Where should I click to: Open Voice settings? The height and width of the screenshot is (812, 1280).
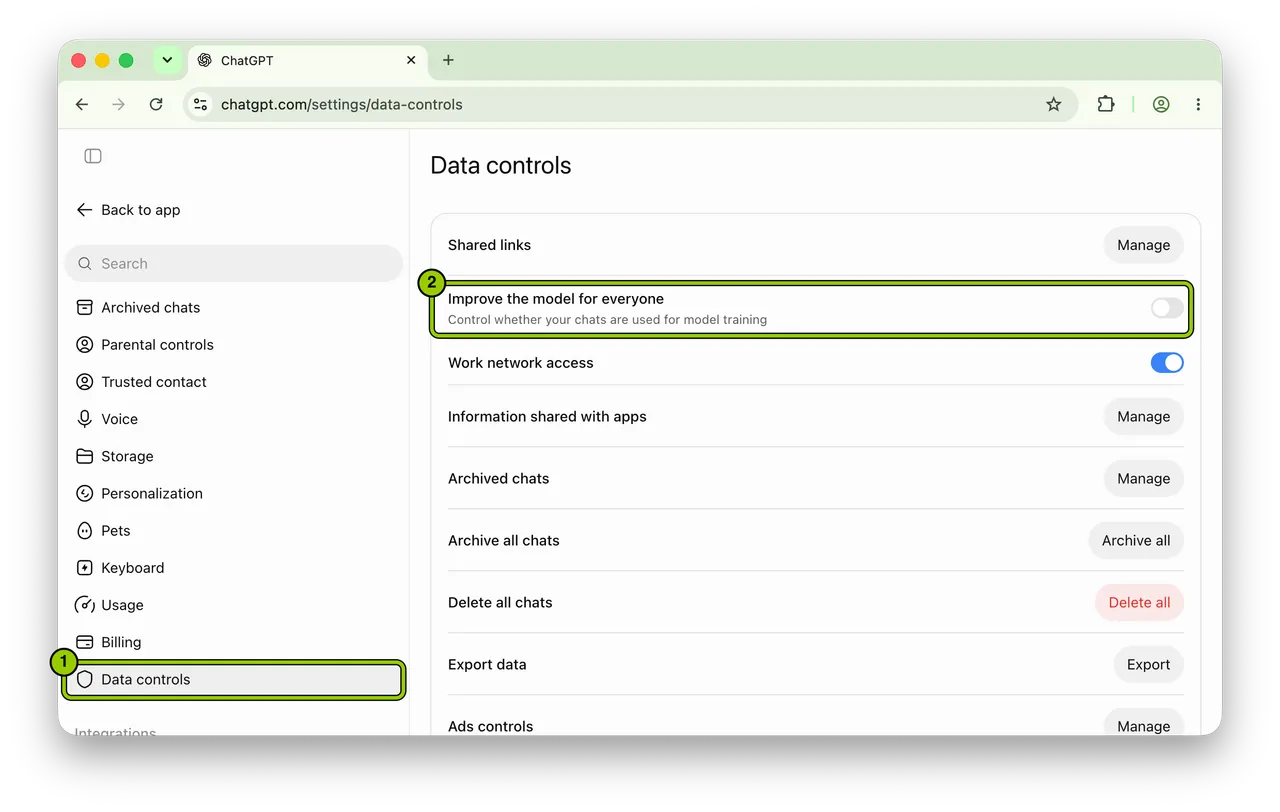234,419
